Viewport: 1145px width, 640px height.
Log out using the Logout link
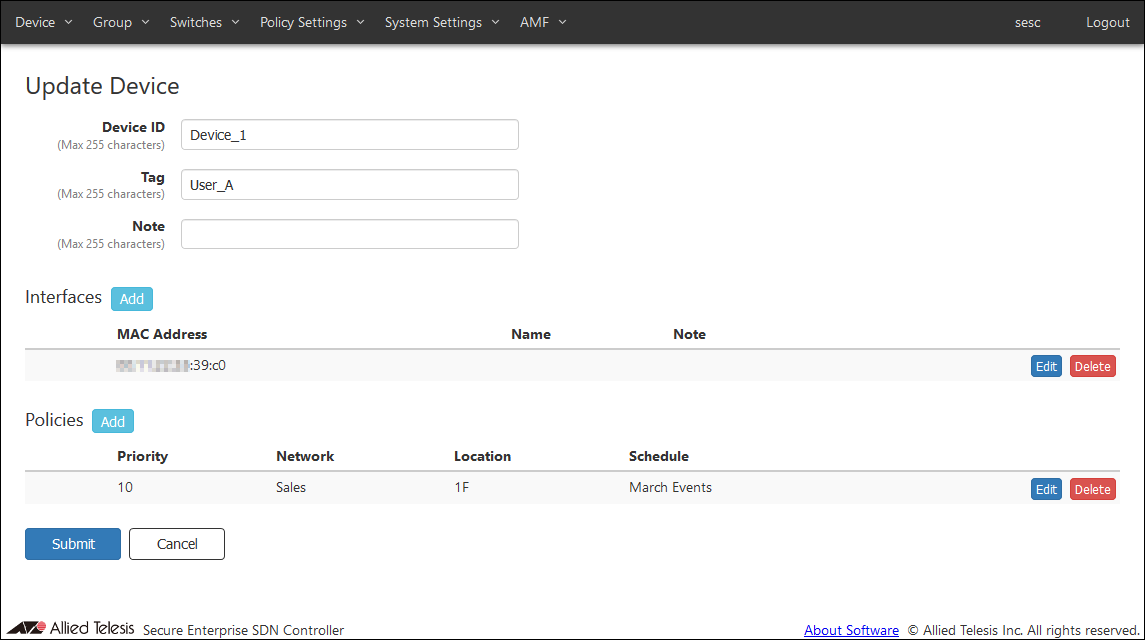pos(1107,22)
